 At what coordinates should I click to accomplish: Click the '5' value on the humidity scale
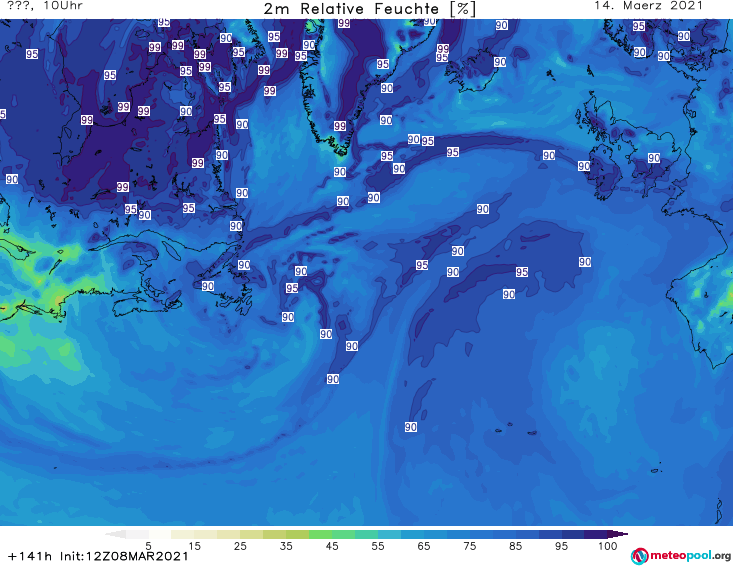point(148,546)
